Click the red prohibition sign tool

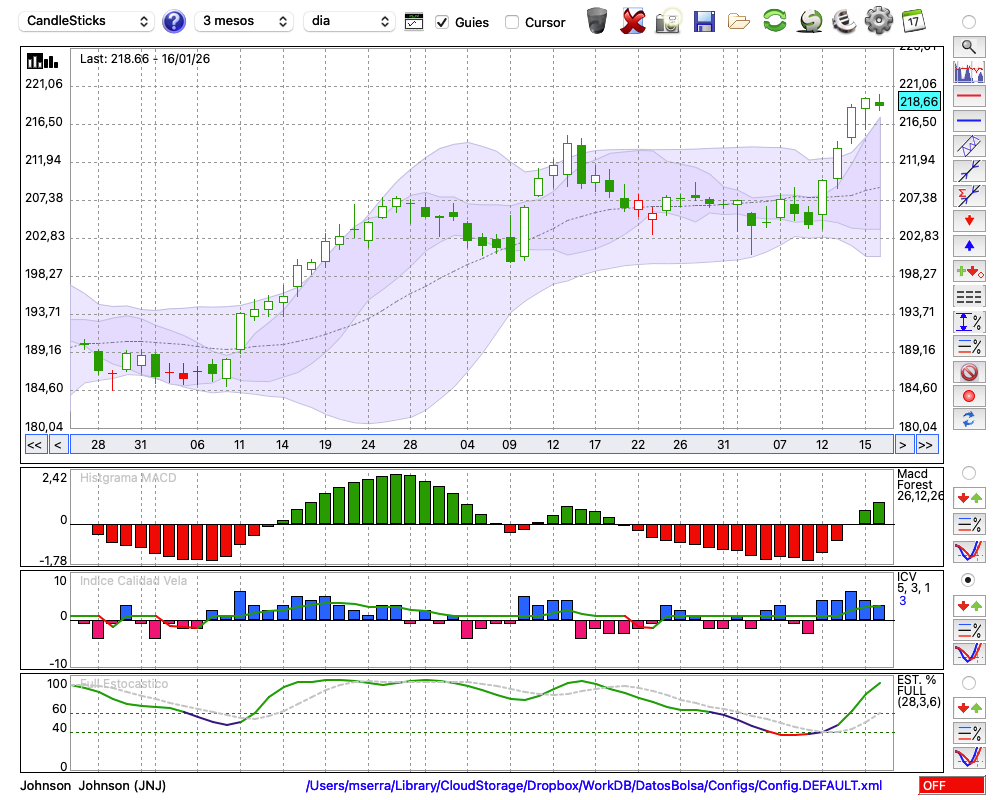click(x=968, y=372)
